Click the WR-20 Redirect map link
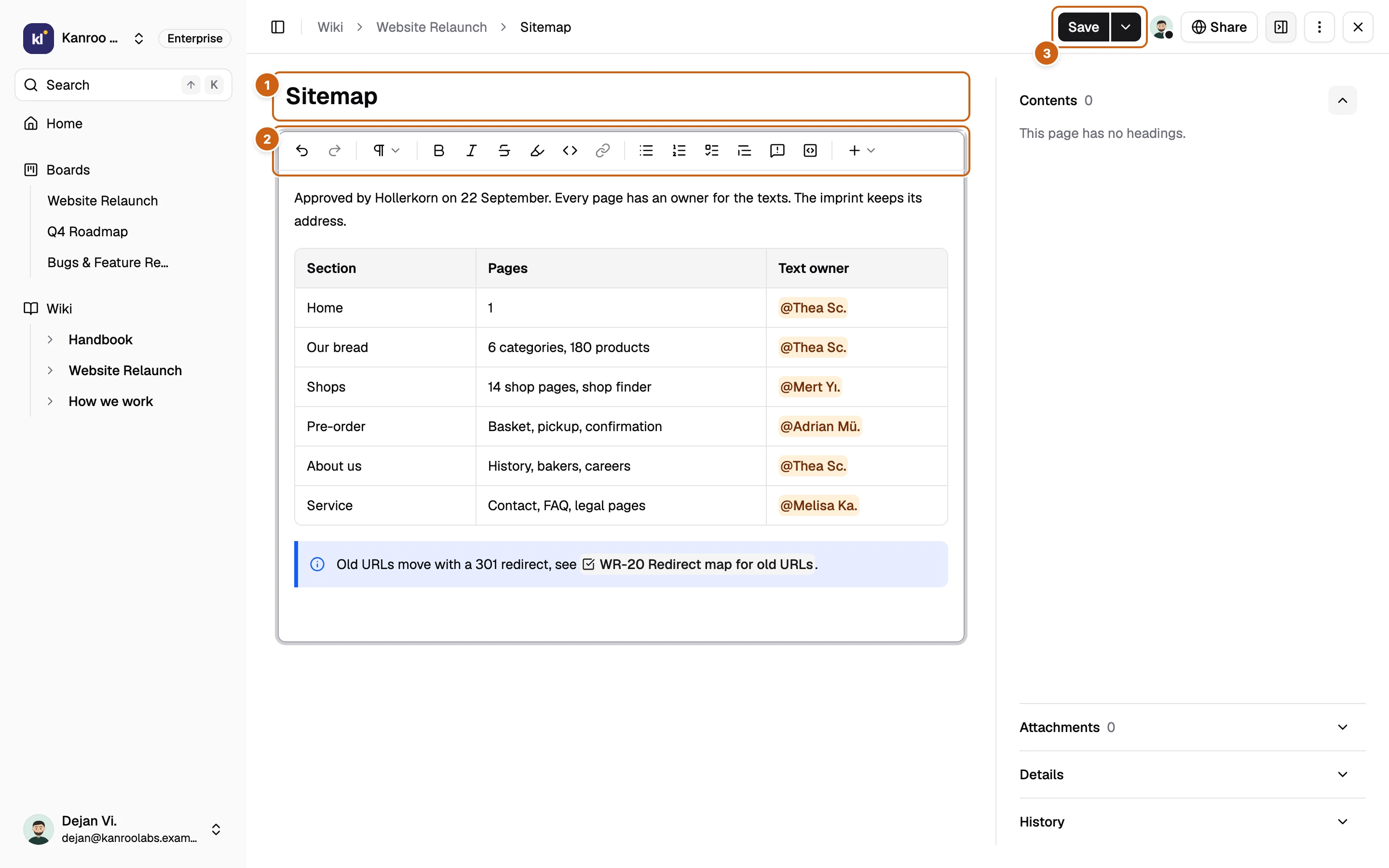Screen dimensions: 1389x868 click(698, 564)
